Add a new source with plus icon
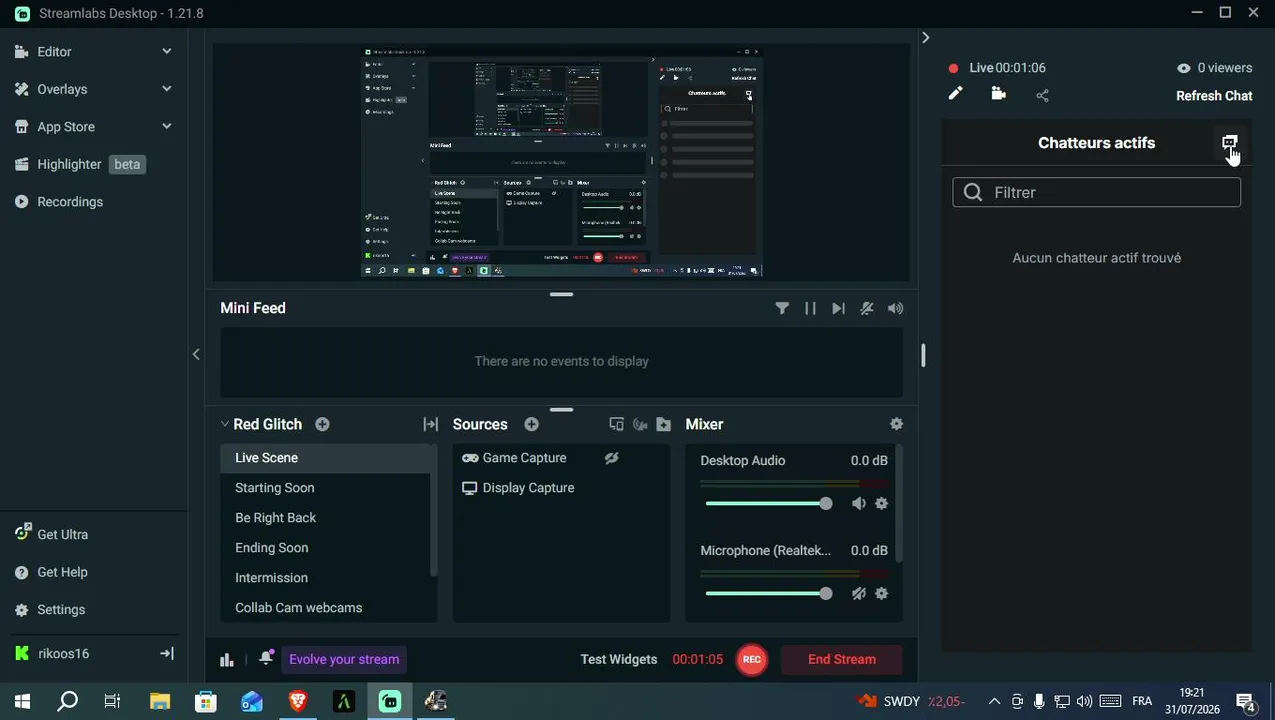The width and height of the screenshot is (1275, 720). [x=532, y=424]
